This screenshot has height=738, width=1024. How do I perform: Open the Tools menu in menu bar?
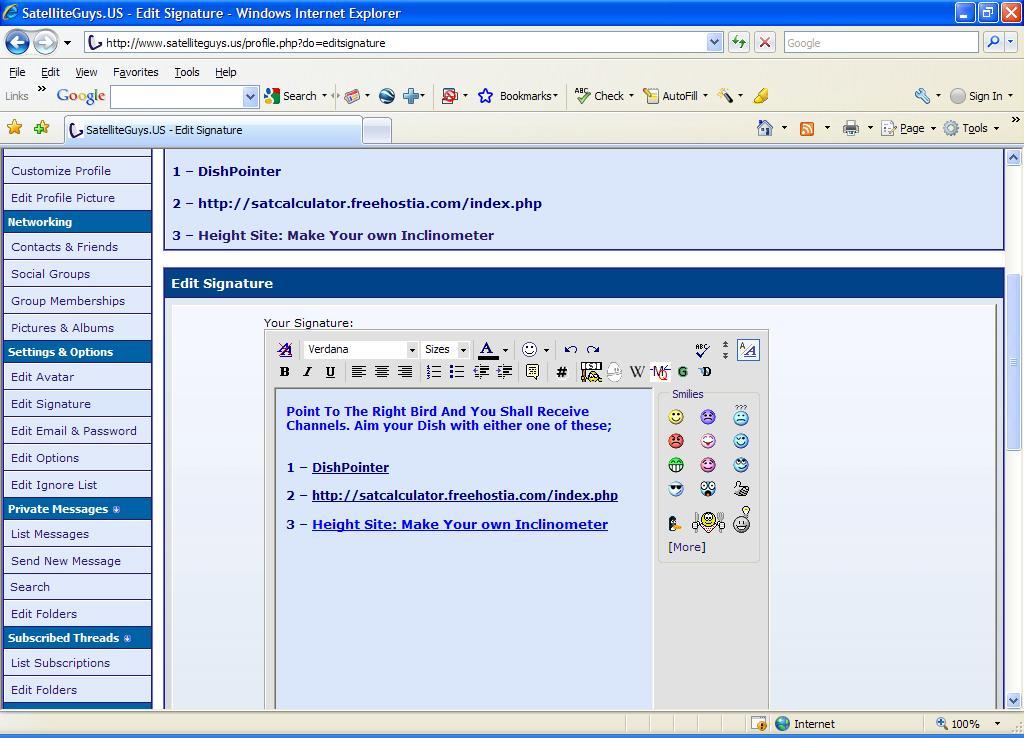[187, 72]
